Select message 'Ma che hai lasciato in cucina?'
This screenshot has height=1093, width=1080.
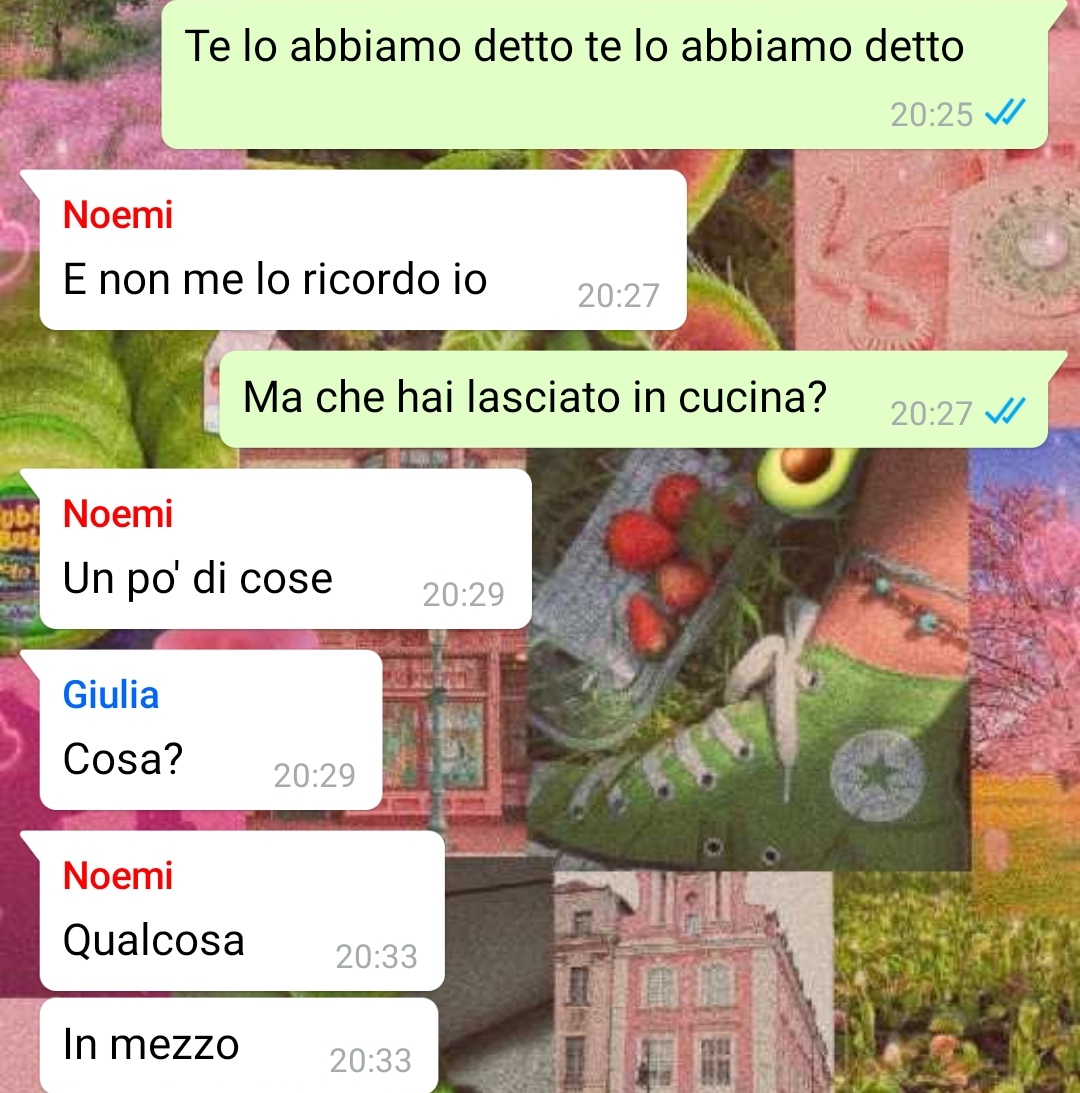point(633,399)
